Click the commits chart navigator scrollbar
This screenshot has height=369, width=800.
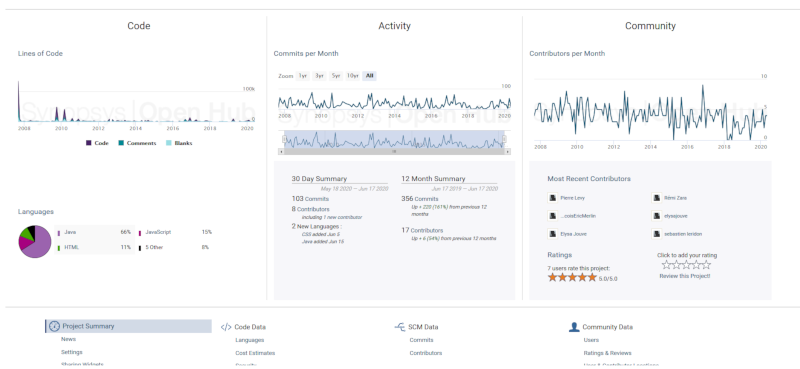pos(394,152)
